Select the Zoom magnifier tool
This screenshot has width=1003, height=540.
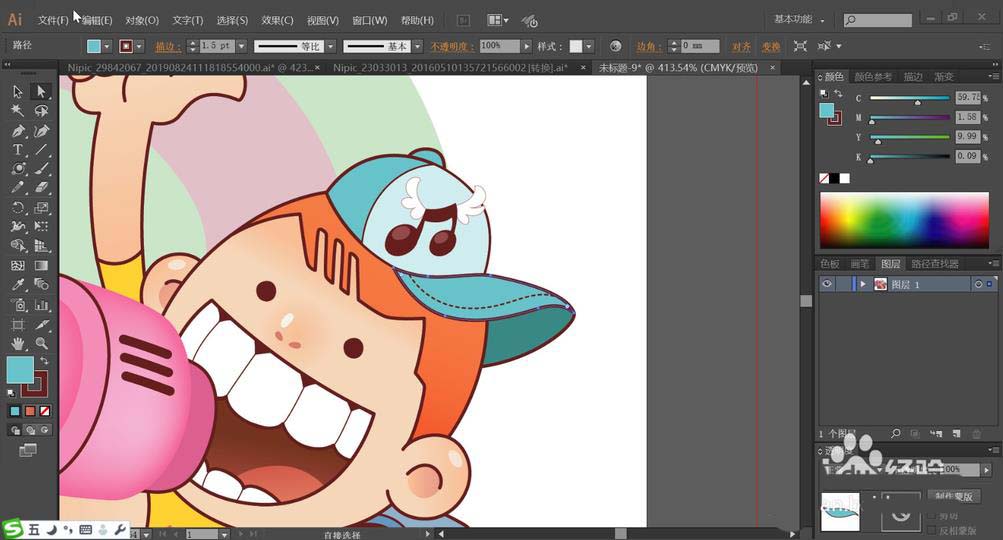pyautogui.click(x=41, y=343)
